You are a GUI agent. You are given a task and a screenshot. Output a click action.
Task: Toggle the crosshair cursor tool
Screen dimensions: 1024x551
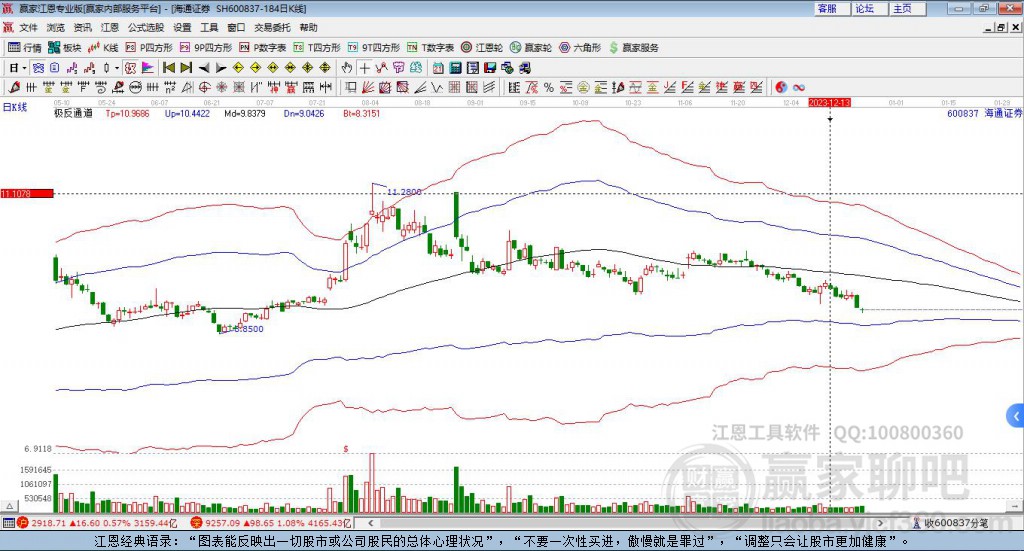click(x=365, y=68)
